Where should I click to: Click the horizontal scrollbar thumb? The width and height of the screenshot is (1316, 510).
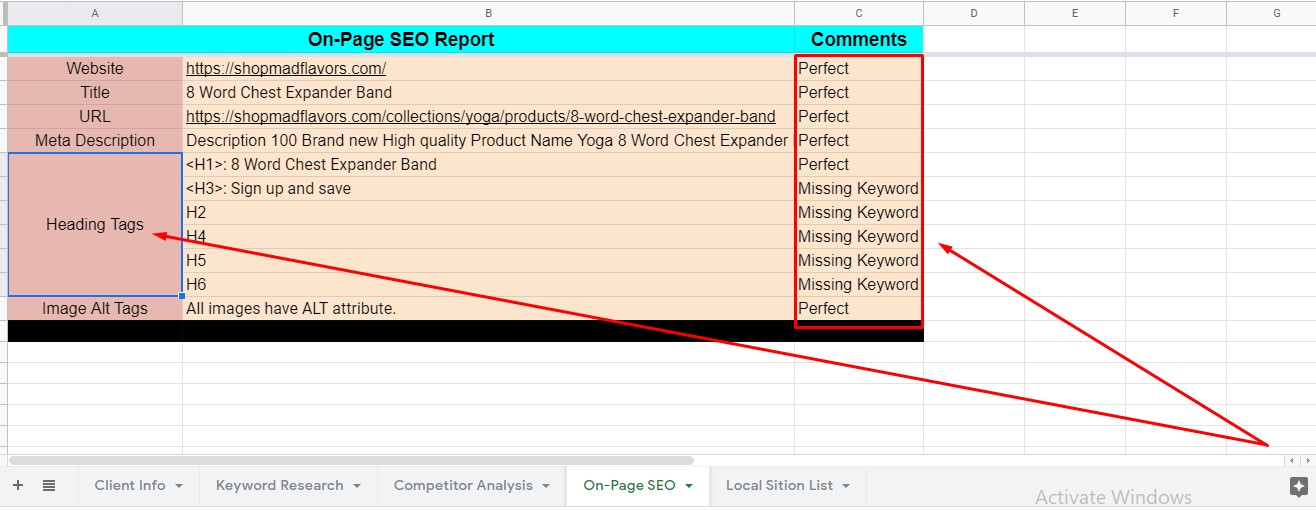[350, 460]
